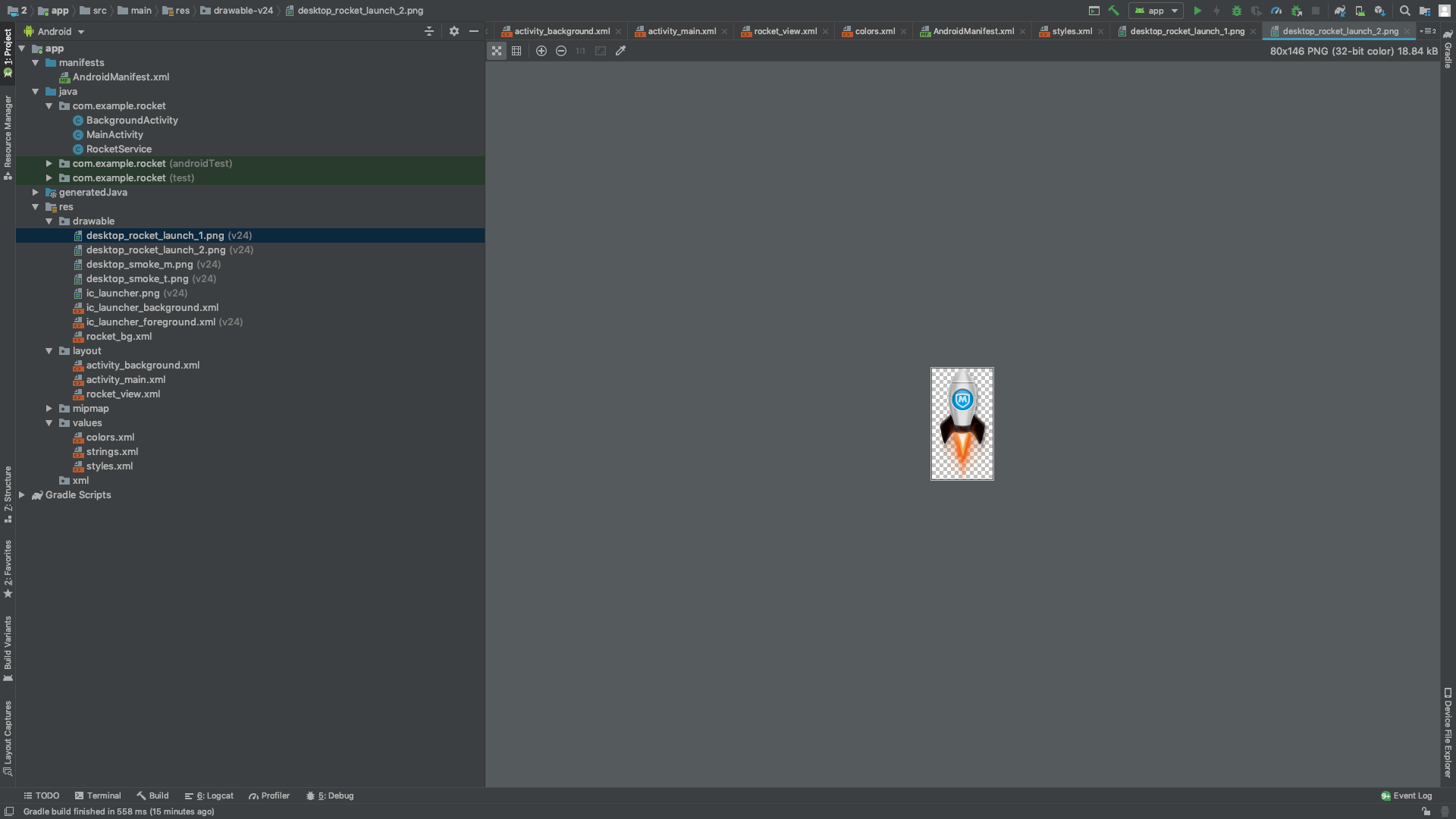The image size is (1456, 819).
Task: Click the Make Project hammer icon
Action: [x=1114, y=11]
